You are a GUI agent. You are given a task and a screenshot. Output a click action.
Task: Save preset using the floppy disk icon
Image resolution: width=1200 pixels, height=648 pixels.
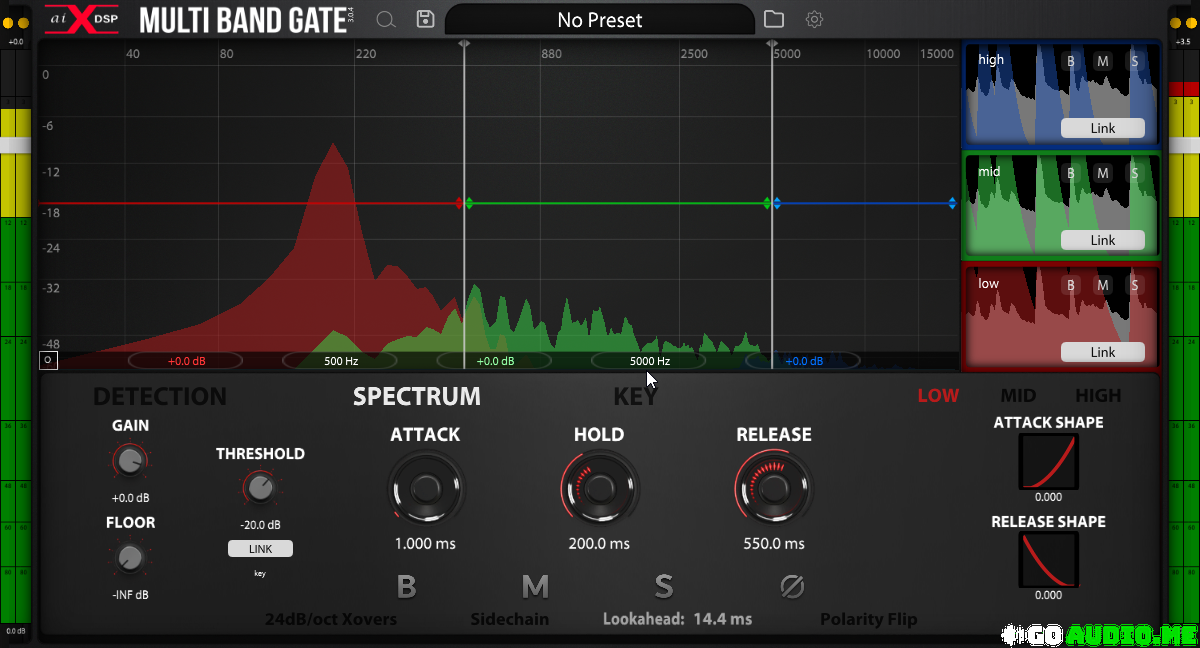426,19
